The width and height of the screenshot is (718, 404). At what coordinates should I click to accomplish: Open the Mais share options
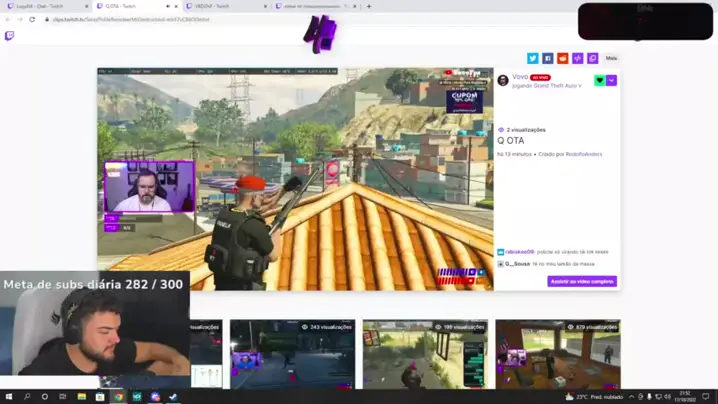tap(611, 59)
